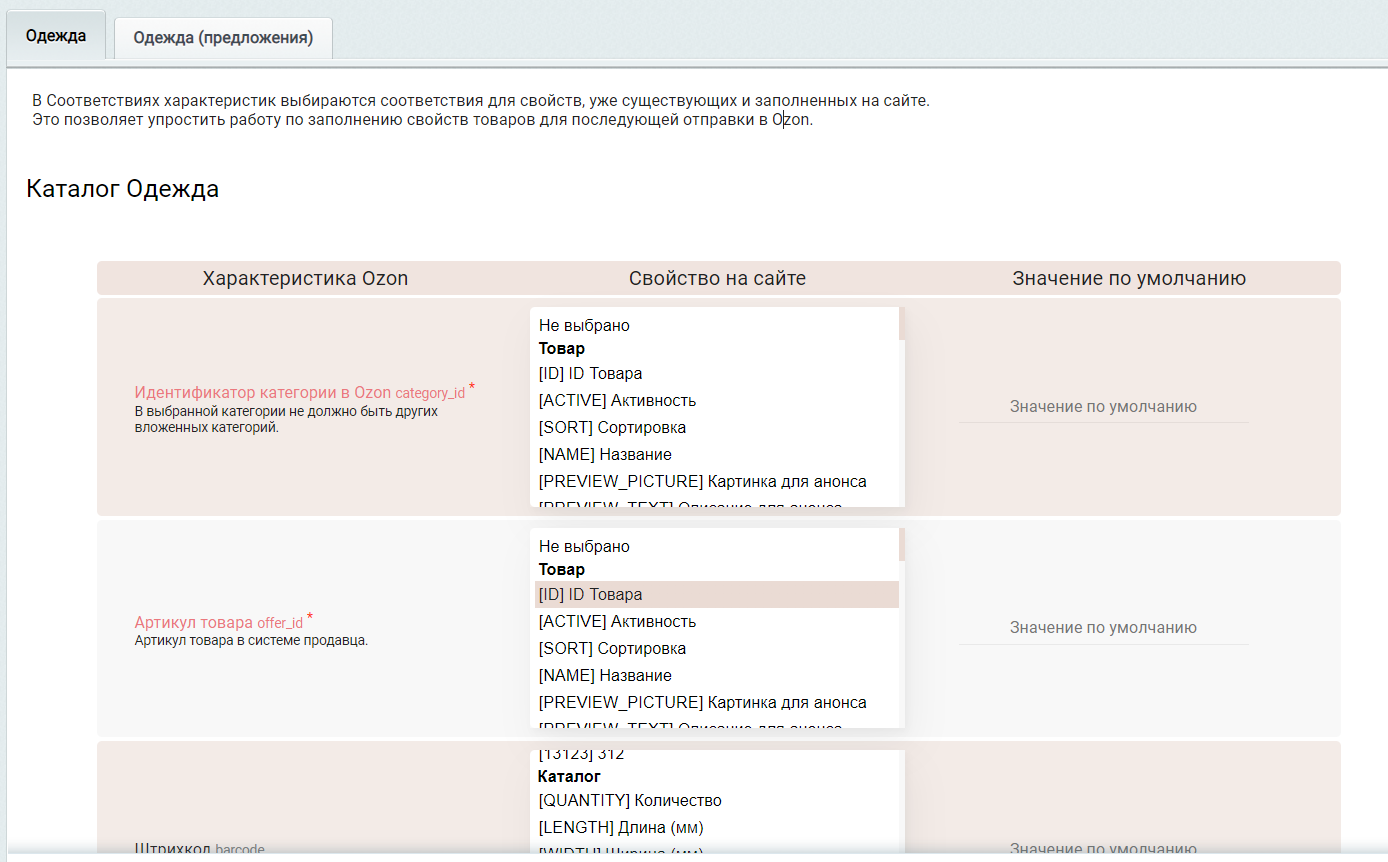Select [QUANTITY] Количество in barcode list

(630, 800)
